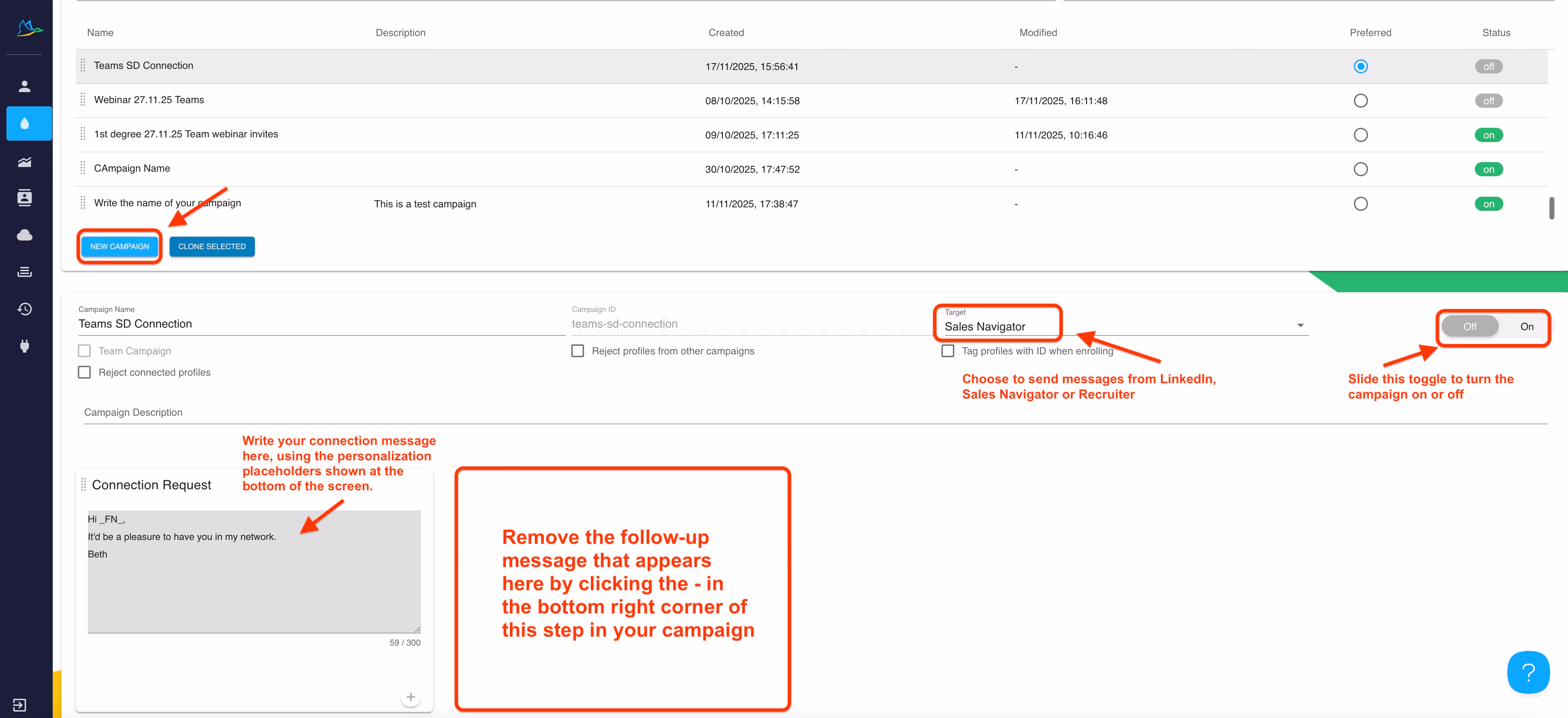The width and height of the screenshot is (1568, 718).
Task: Check Reject connected profiles checkbox
Action: click(85, 373)
